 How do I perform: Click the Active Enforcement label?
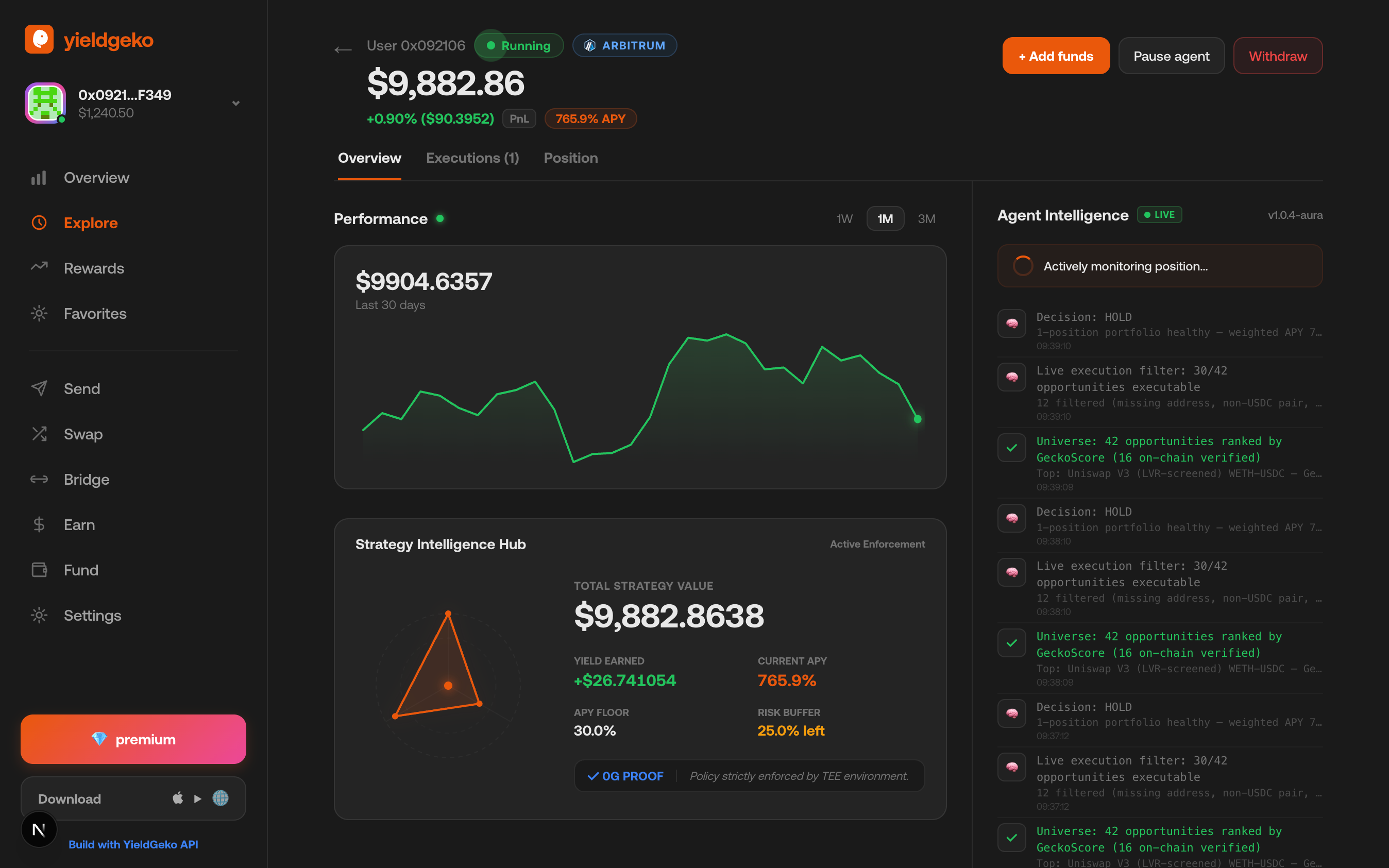pyautogui.click(x=877, y=544)
